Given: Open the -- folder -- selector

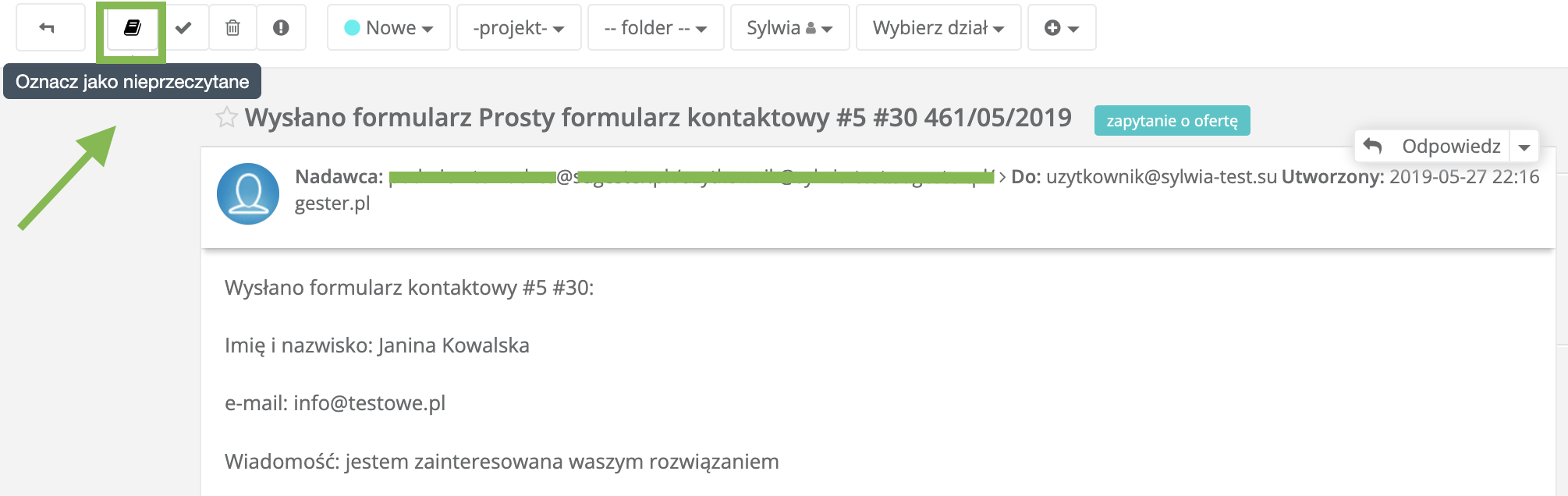Looking at the screenshot, I should [x=655, y=28].
